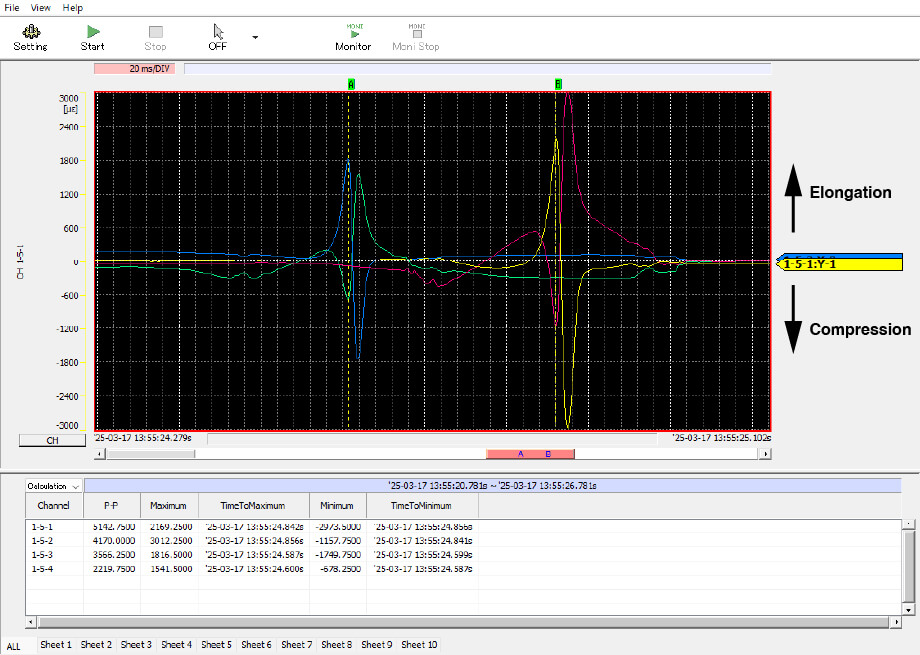Open the Calculation dropdown
This screenshot has width=920, height=655.
(x=53, y=486)
